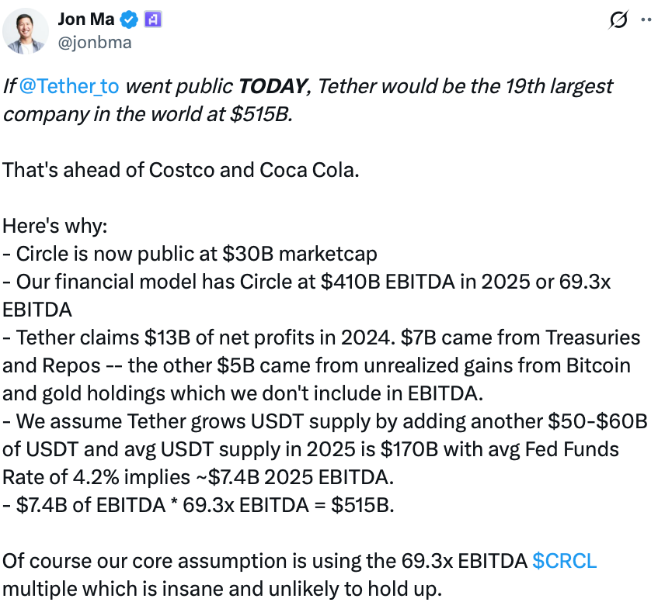Visit the @jonbma handle
The image size is (653, 600).
95,42
